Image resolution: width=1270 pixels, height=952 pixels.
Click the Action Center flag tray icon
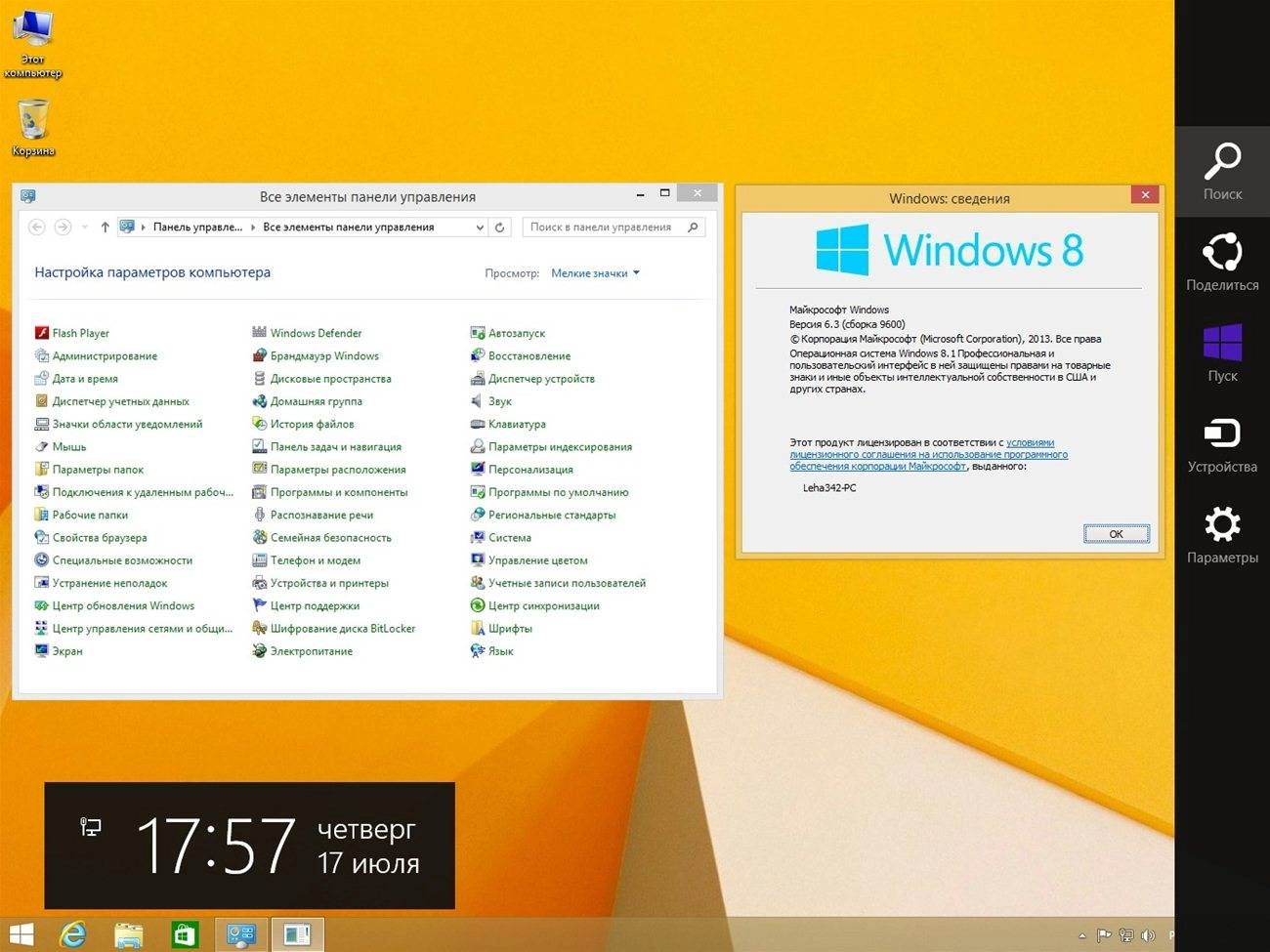[1104, 935]
